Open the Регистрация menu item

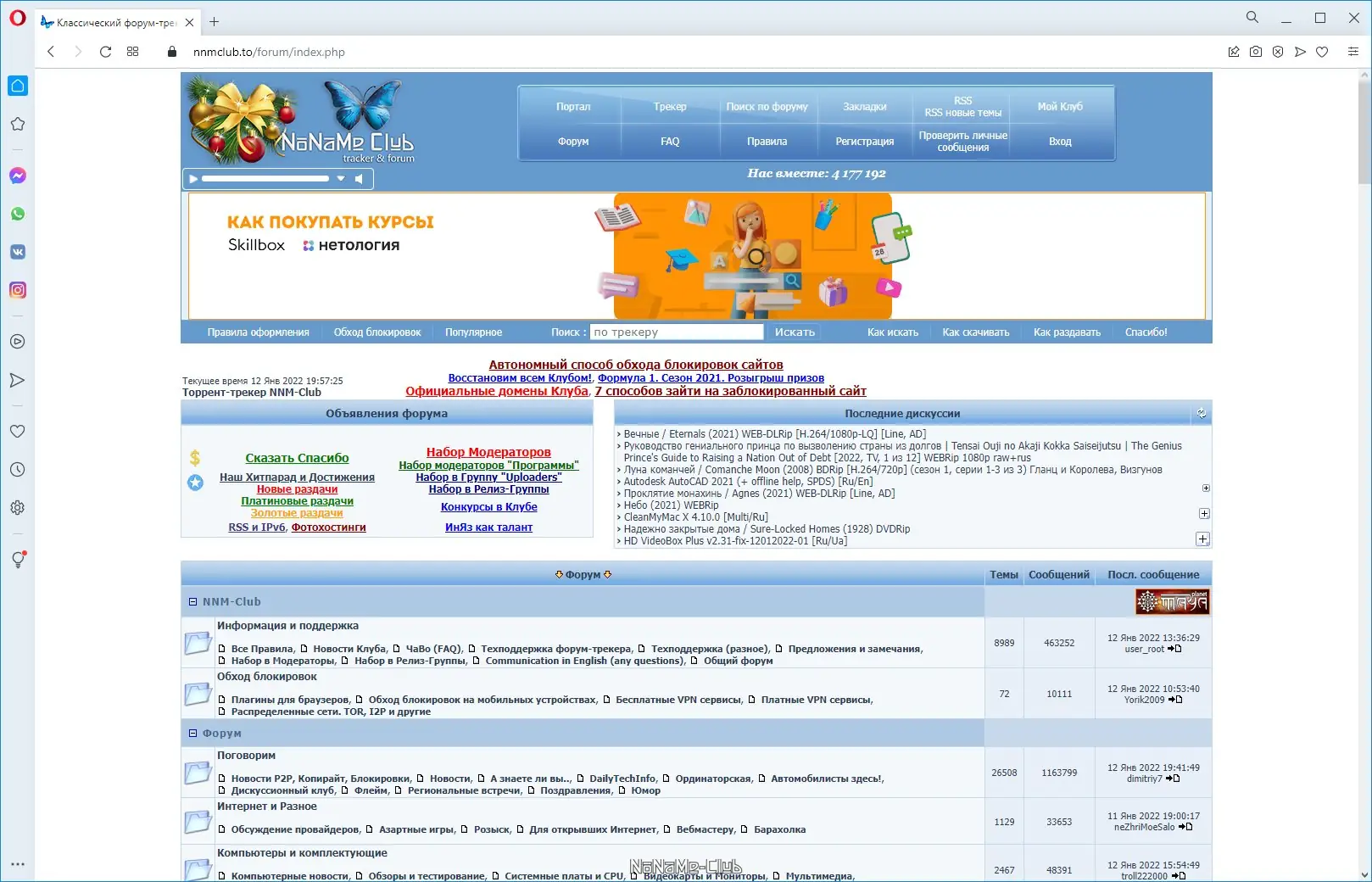pos(865,142)
